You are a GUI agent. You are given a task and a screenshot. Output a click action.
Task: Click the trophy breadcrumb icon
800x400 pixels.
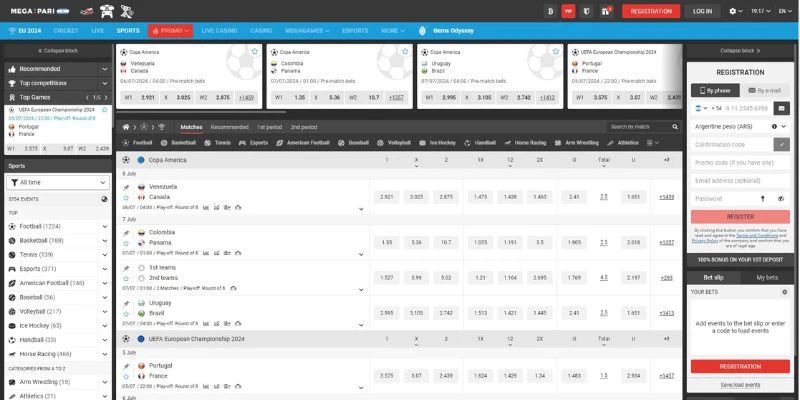pos(161,127)
